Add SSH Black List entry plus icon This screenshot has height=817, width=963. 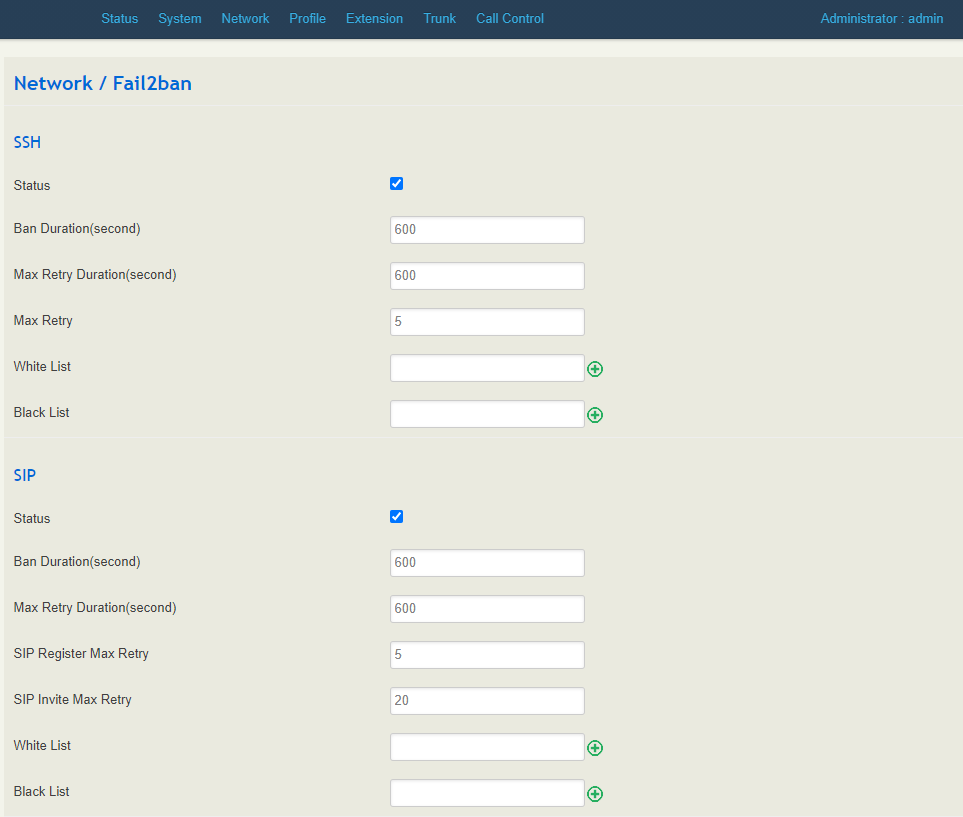pos(595,415)
